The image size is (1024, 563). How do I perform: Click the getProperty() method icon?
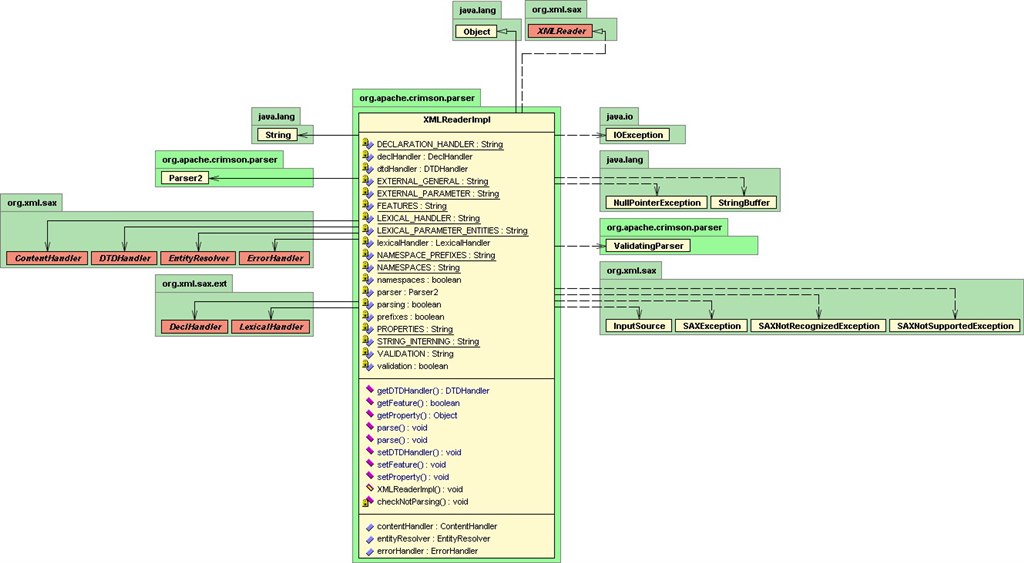(x=370, y=415)
